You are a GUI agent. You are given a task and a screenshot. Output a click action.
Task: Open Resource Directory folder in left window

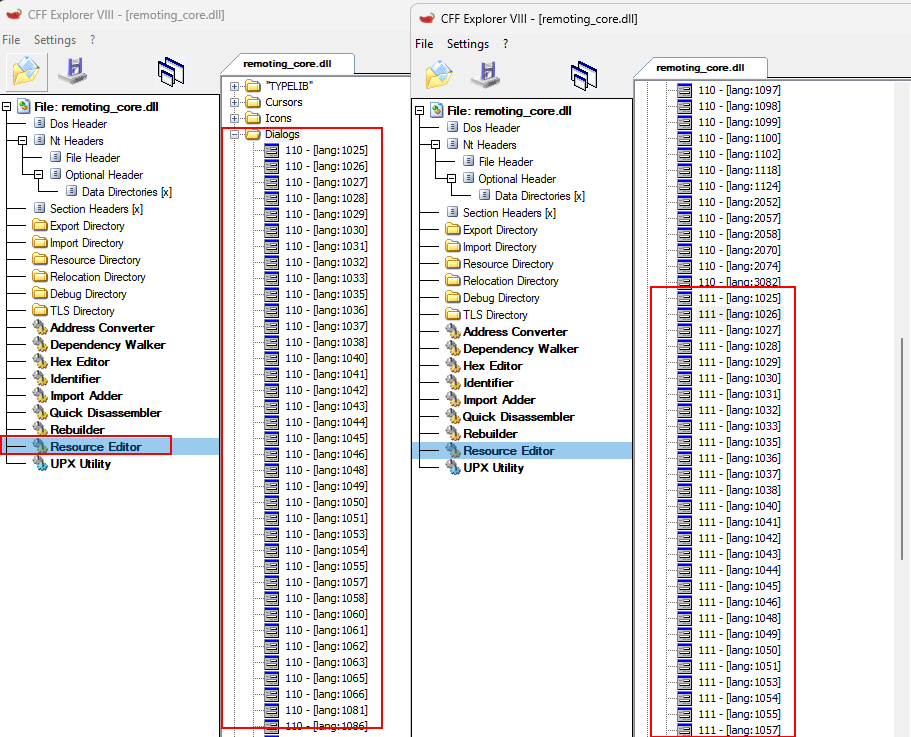[95, 260]
